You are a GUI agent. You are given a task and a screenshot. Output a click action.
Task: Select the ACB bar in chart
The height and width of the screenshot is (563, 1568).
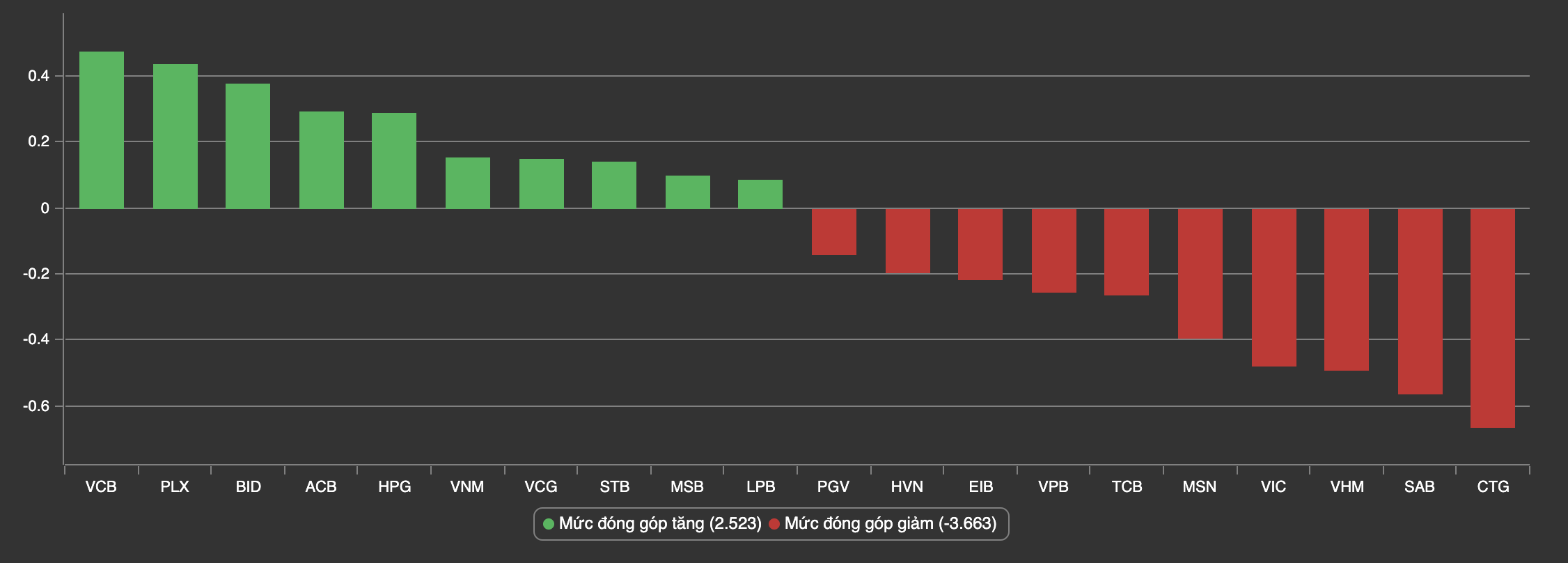click(322, 160)
